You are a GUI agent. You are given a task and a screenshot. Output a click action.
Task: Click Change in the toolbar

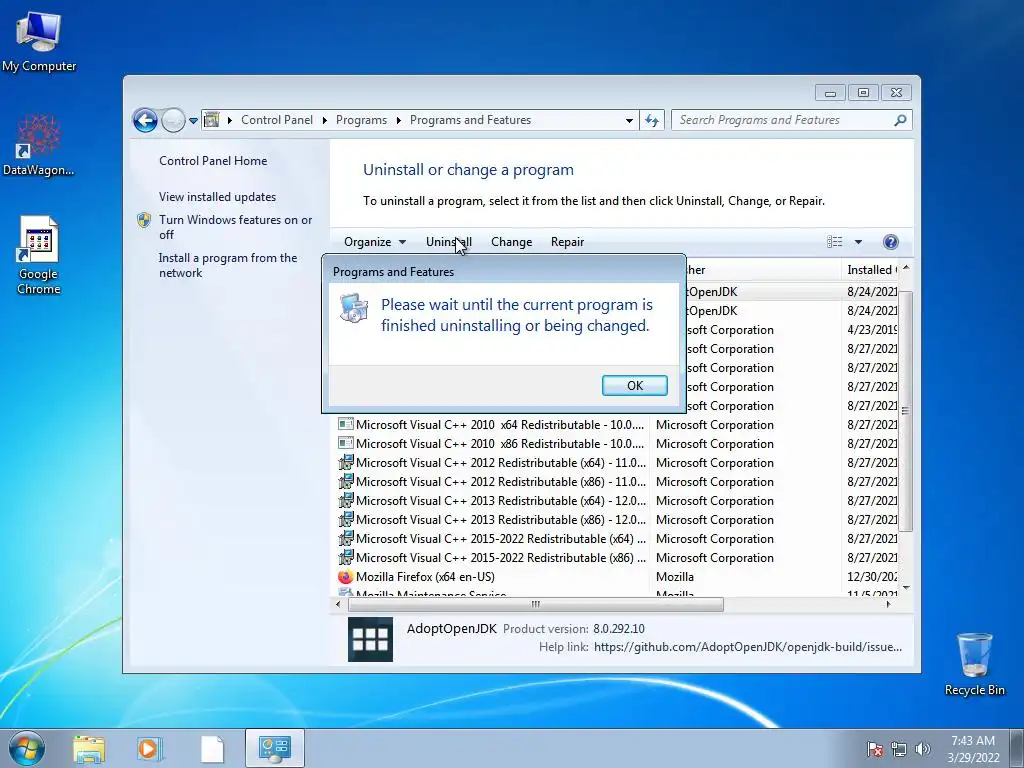(511, 242)
